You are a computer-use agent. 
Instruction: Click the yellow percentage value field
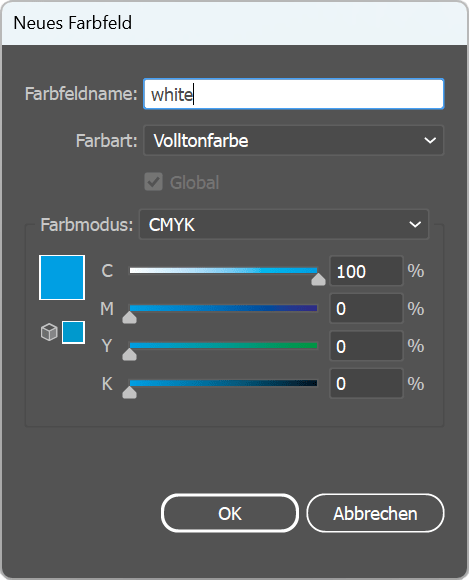coord(366,346)
